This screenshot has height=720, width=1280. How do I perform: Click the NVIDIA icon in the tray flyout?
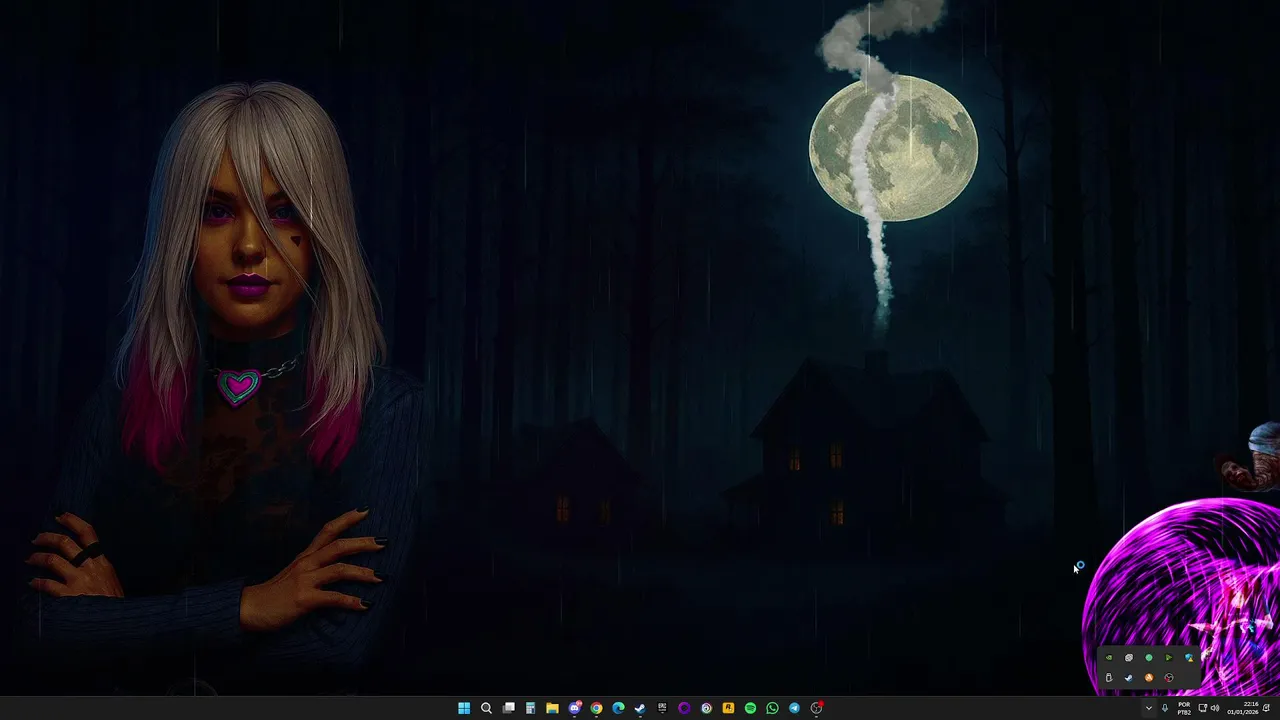1109,658
